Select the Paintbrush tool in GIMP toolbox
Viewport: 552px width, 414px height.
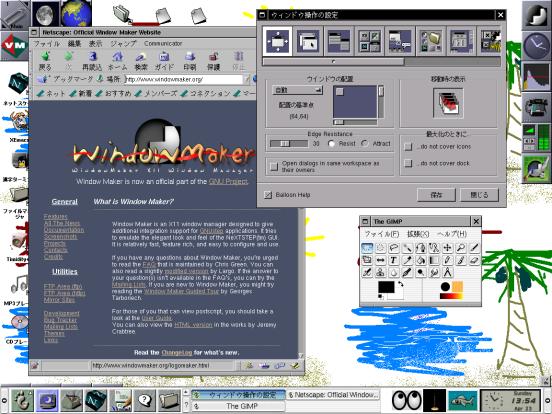461,260
